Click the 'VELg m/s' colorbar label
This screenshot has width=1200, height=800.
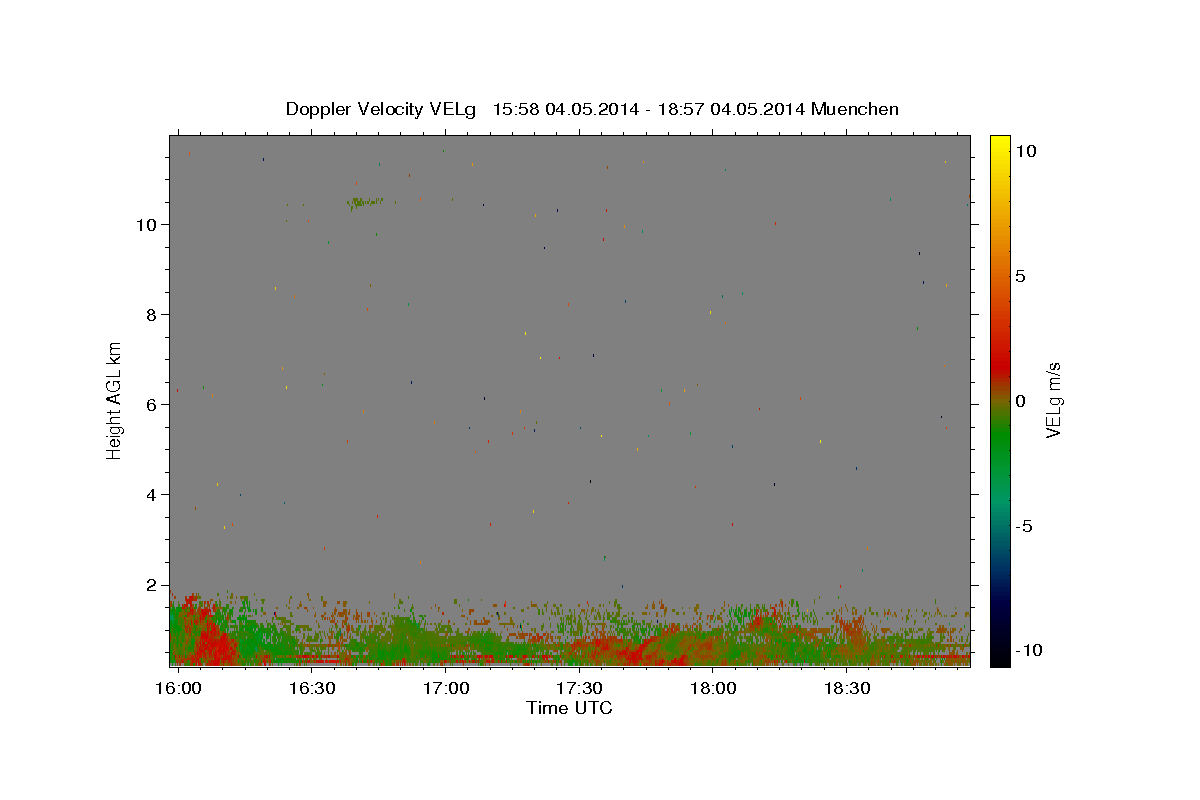1053,400
